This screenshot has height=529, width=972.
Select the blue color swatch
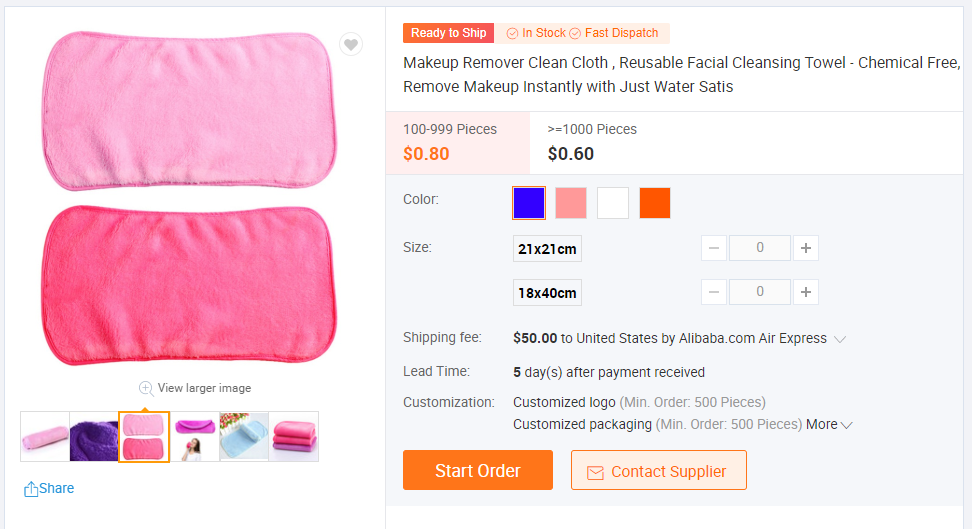coord(529,203)
